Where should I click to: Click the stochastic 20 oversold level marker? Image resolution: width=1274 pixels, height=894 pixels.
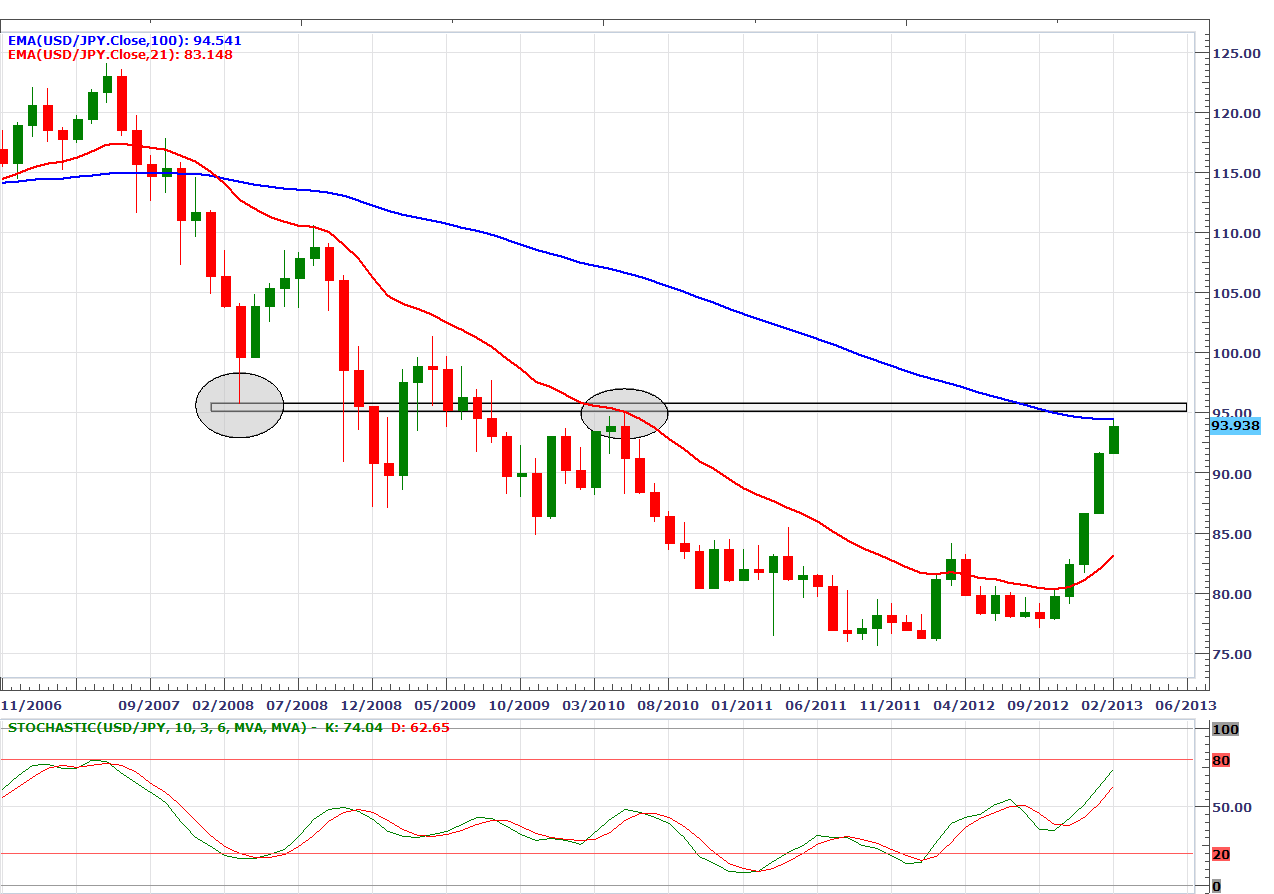(x=1221, y=854)
